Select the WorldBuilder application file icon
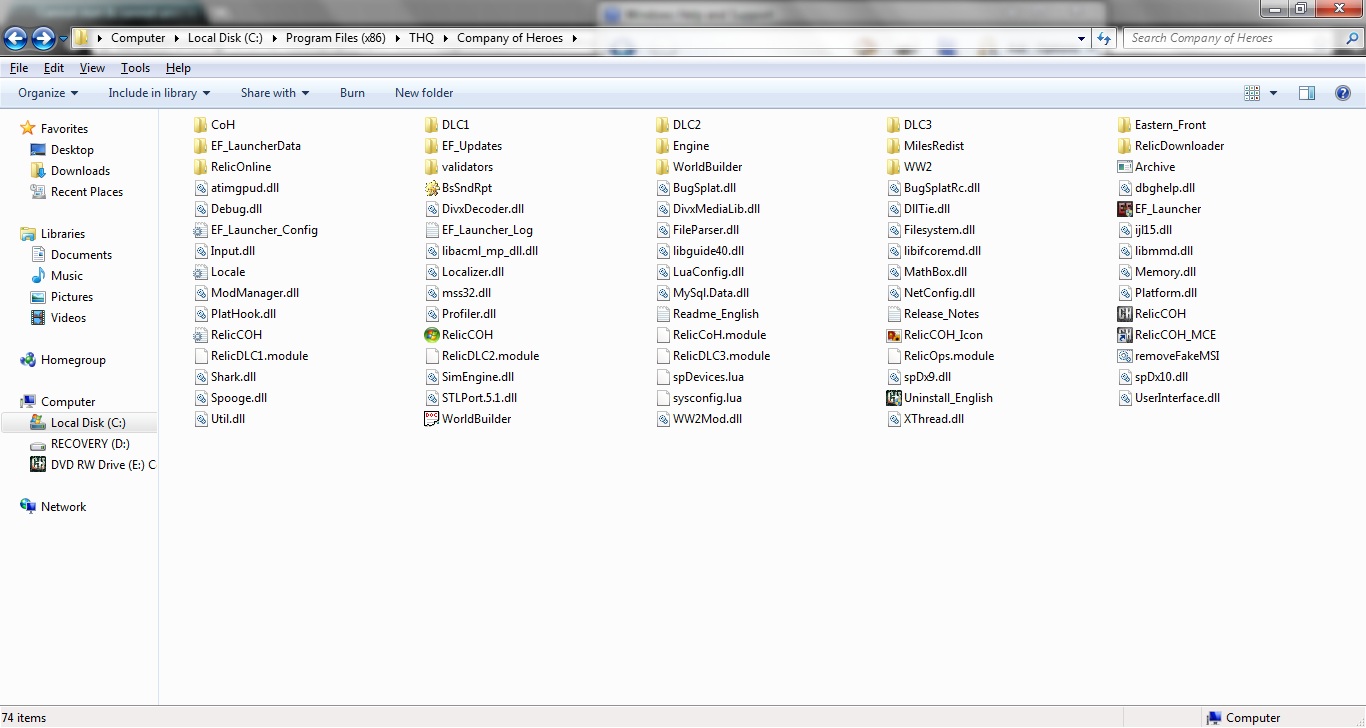Viewport: 1366px width, 728px height. point(432,419)
